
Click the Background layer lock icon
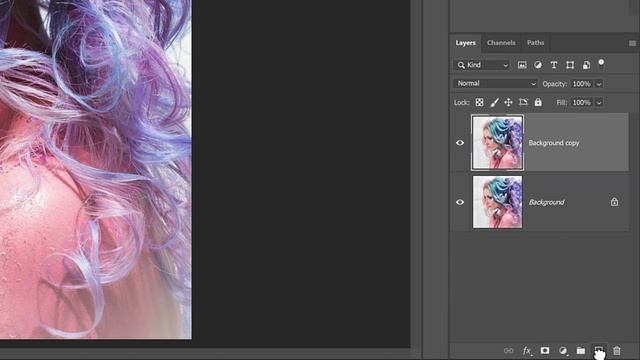pyautogui.click(x=614, y=202)
